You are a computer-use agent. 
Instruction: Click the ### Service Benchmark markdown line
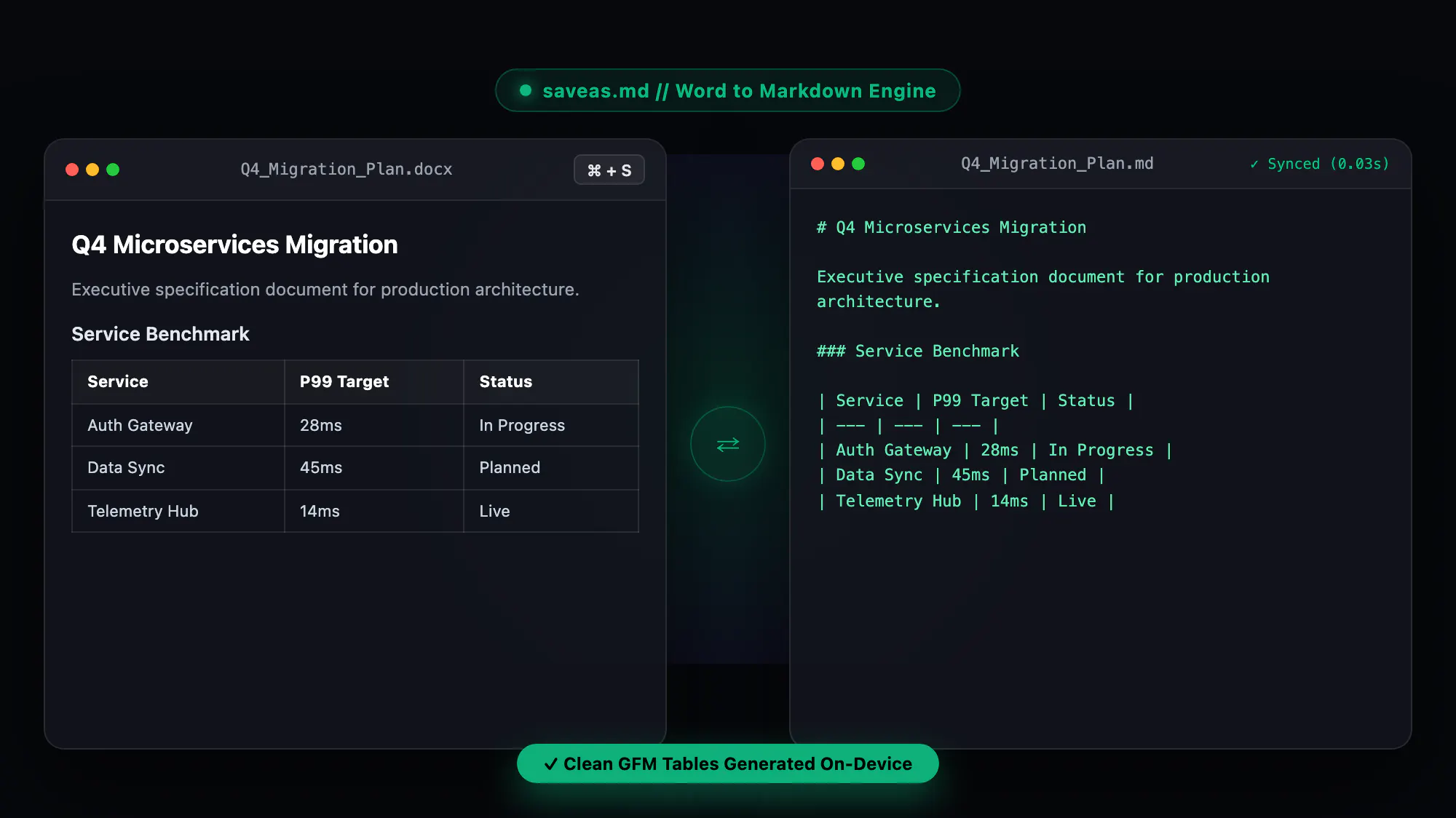click(x=918, y=352)
